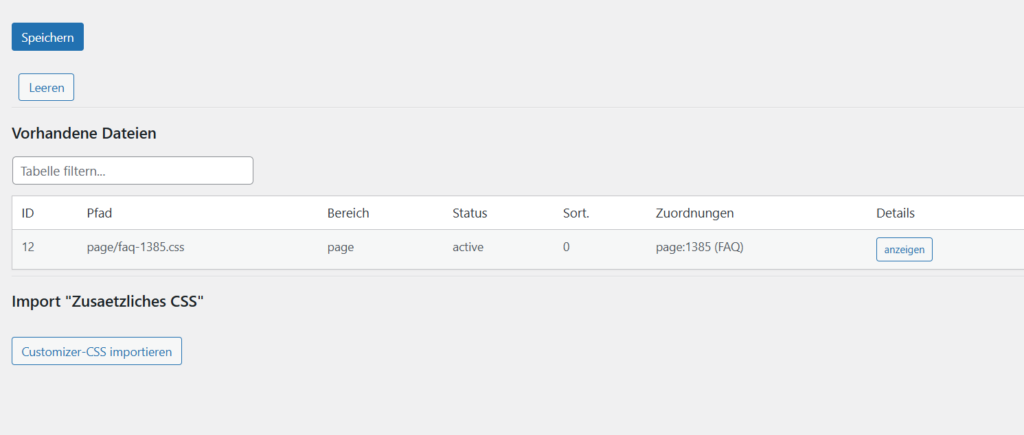Click the 'active' status cell
This screenshot has height=435, width=1024.
(x=468, y=248)
